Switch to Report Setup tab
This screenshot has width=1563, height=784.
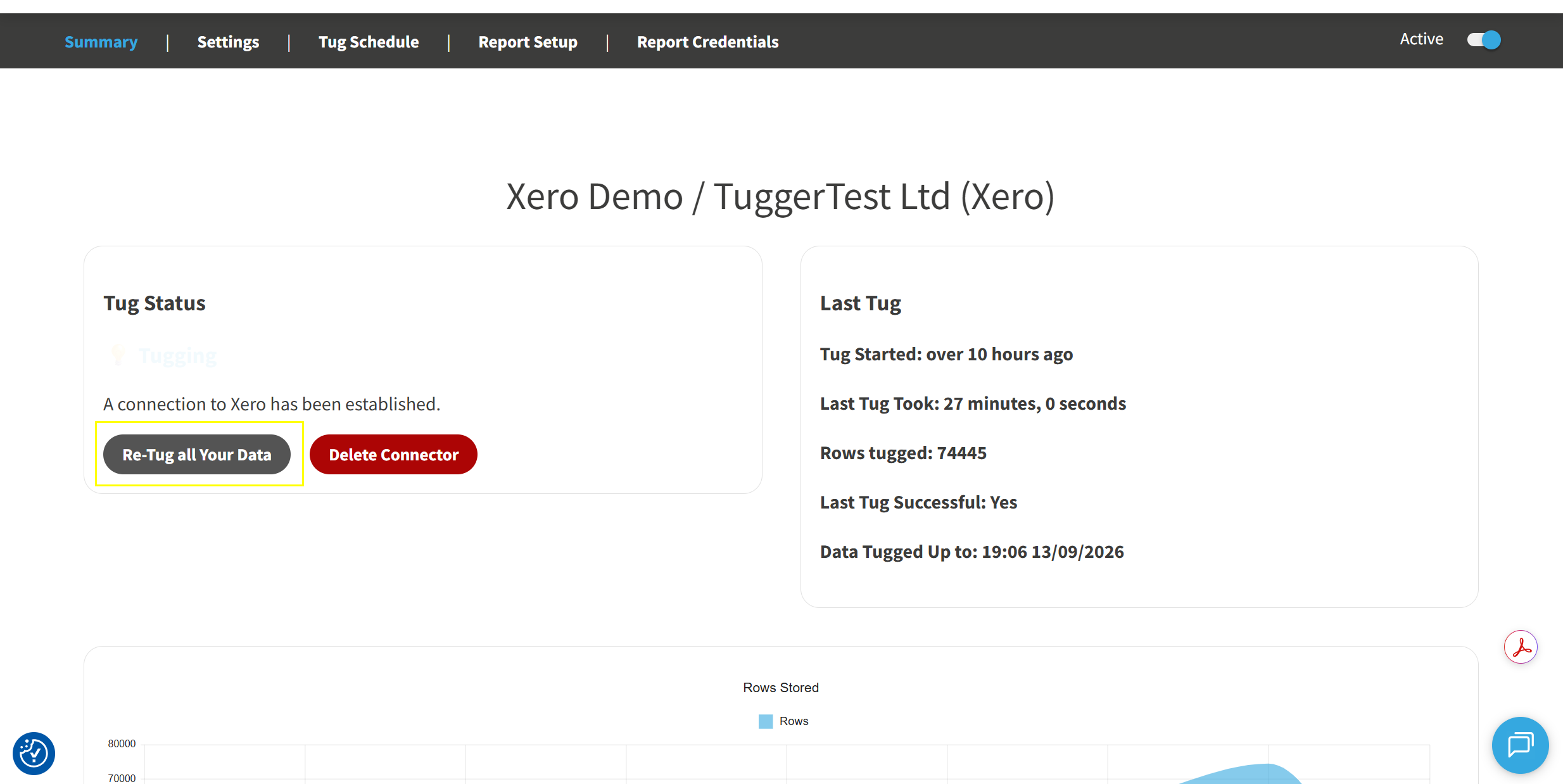(528, 42)
